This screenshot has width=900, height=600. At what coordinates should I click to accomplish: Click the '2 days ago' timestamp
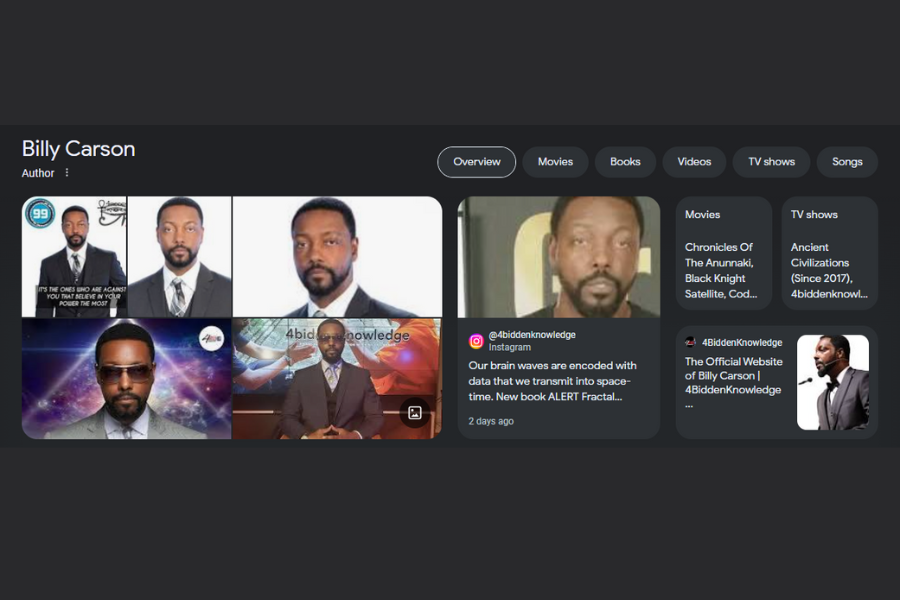[x=491, y=421]
